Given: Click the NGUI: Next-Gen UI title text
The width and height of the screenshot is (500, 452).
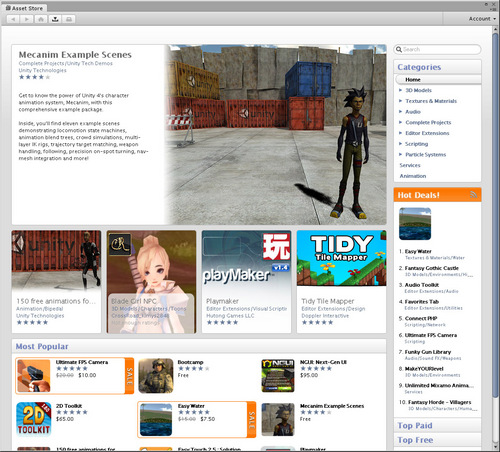Looking at the screenshot, I should (x=323, y=362).
